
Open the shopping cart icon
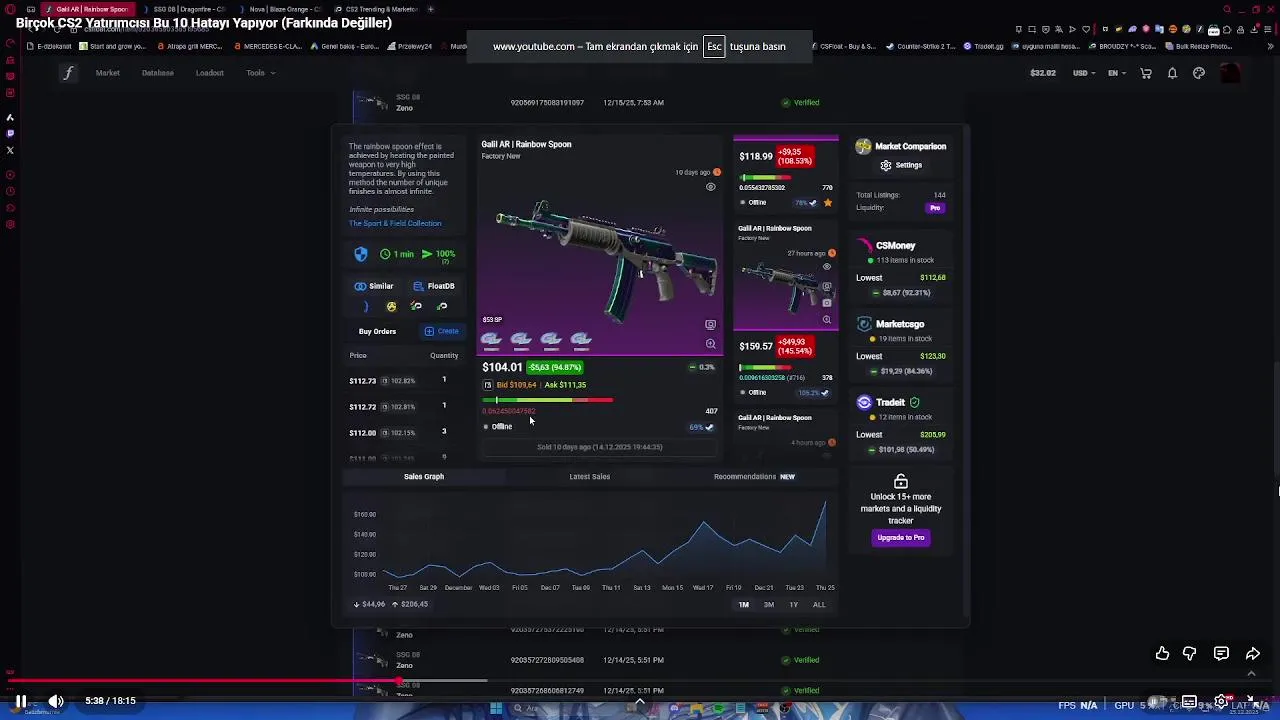click(1146, 73)
